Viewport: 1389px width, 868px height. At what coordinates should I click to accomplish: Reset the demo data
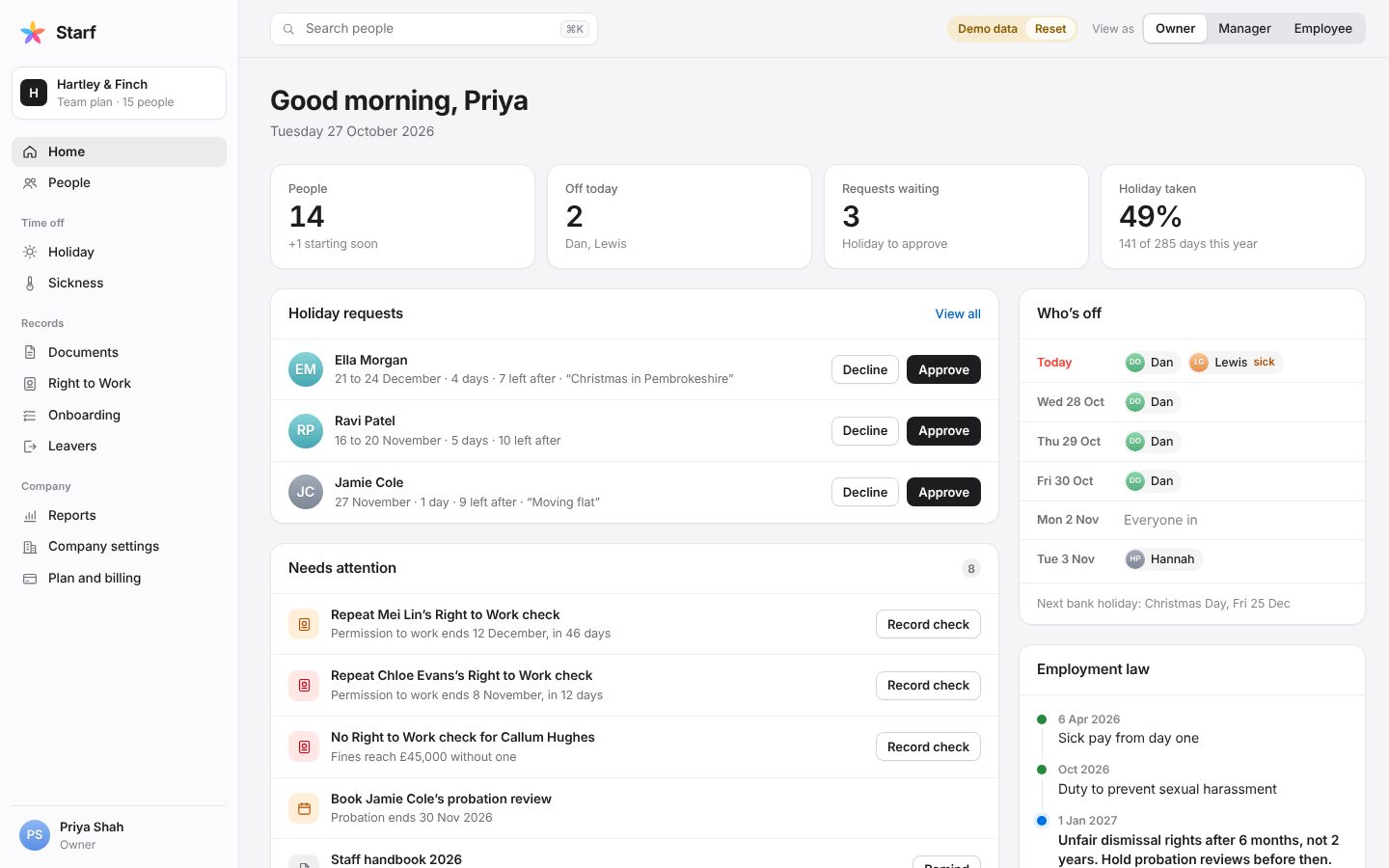tap(1050, 29)
